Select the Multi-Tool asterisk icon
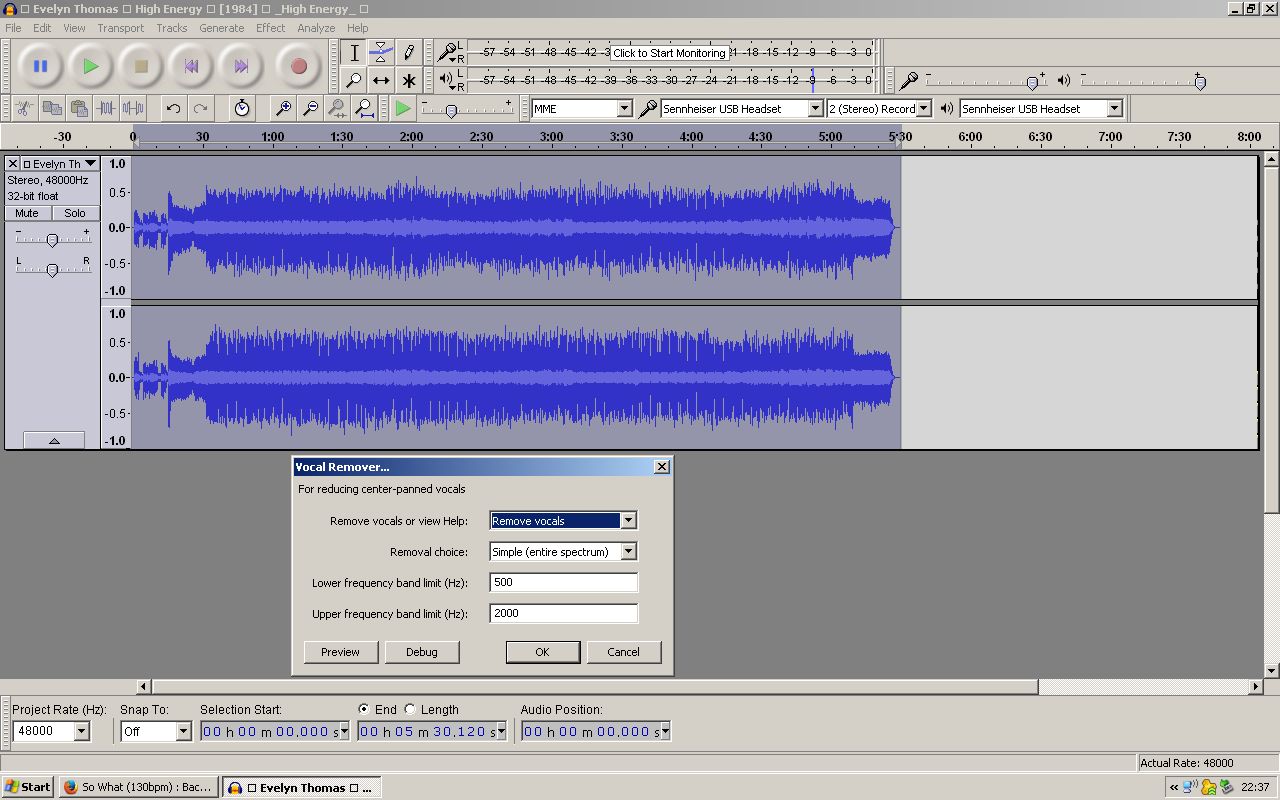 [408, 80]
